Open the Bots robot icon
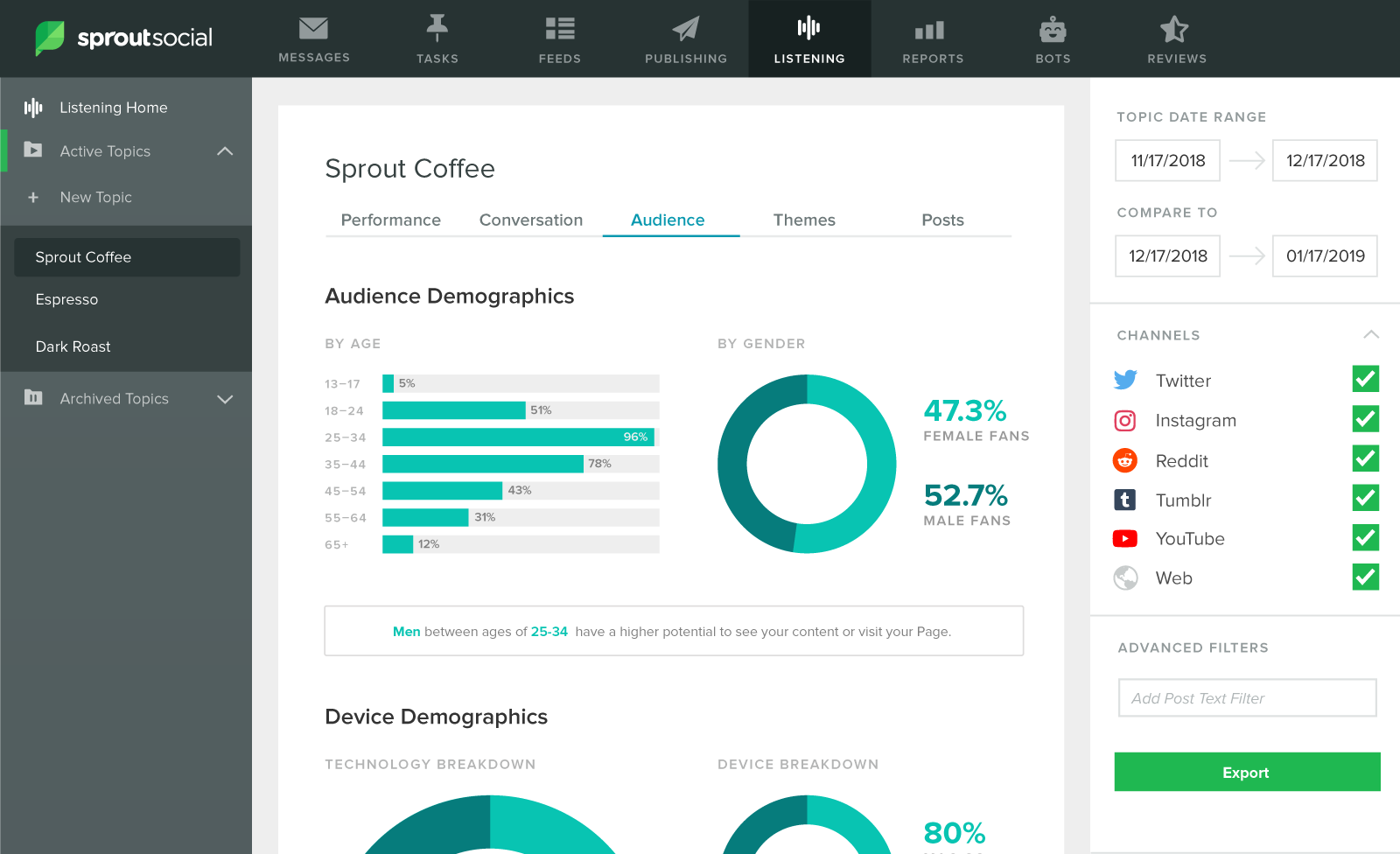The width and height of the screenshot is (1400, 854). (1053, 30)
